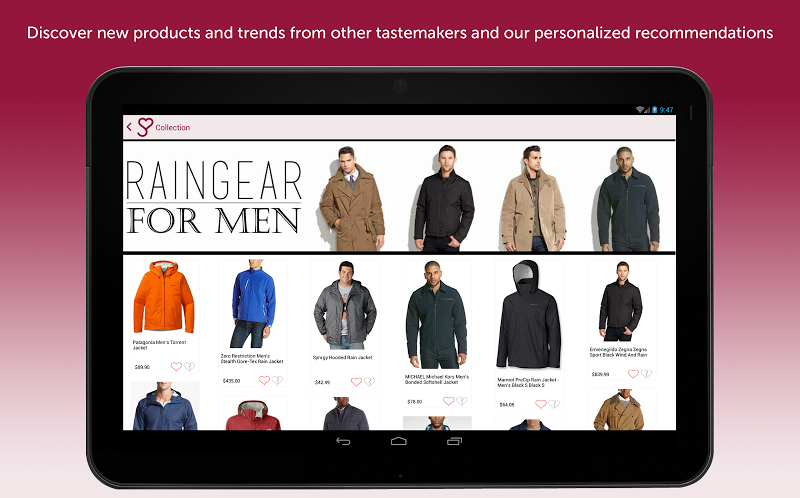Tap the Android back navigation button
The image size is (800, 498).
click(343, 441)
